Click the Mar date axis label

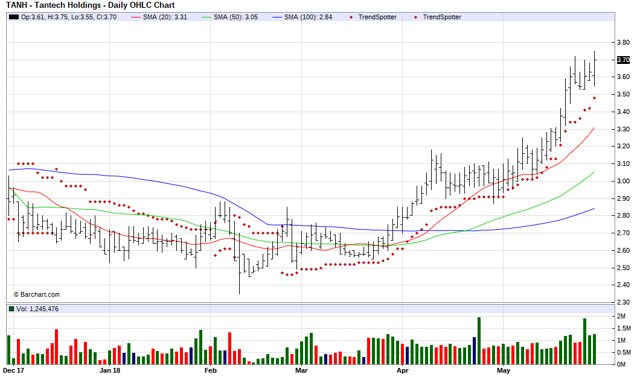tap(301, 371)
